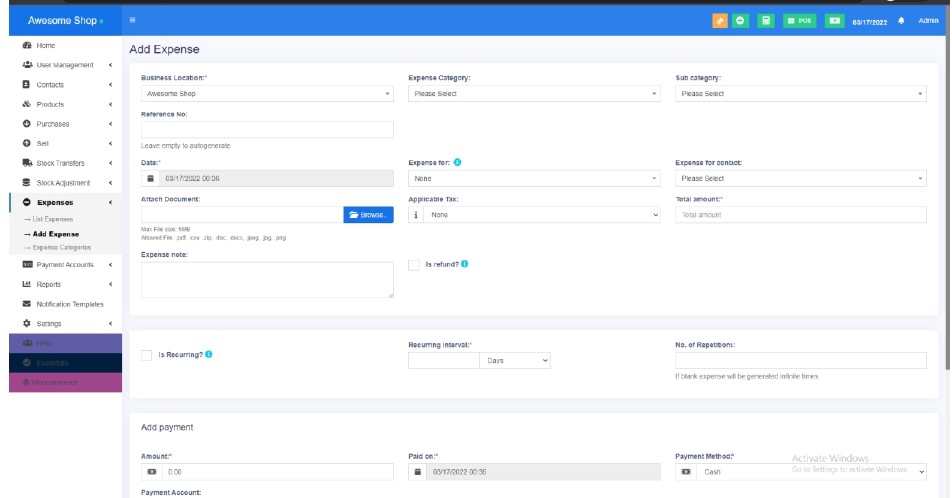Click the notification bell icon
952x498 pixels.
(x=901, y=20)
